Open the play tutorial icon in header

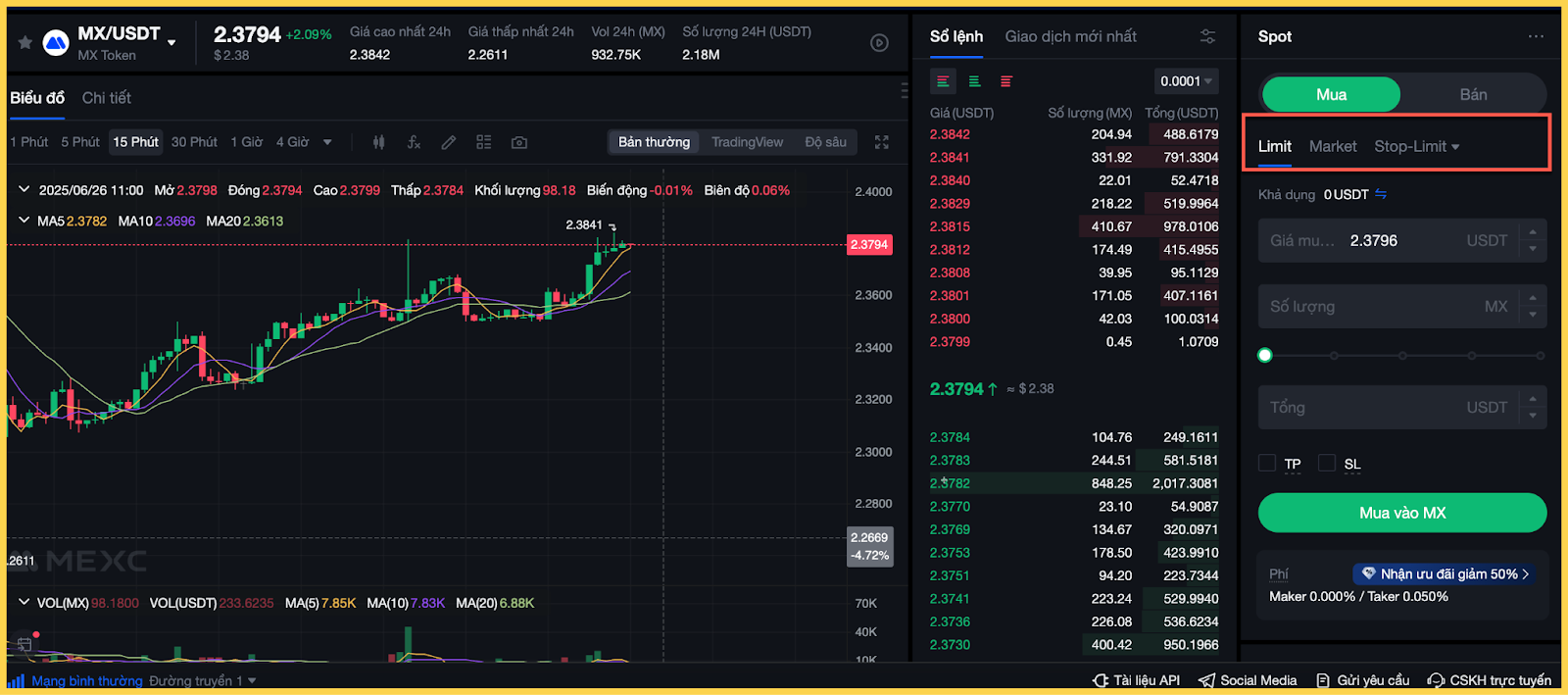point(879,42)
